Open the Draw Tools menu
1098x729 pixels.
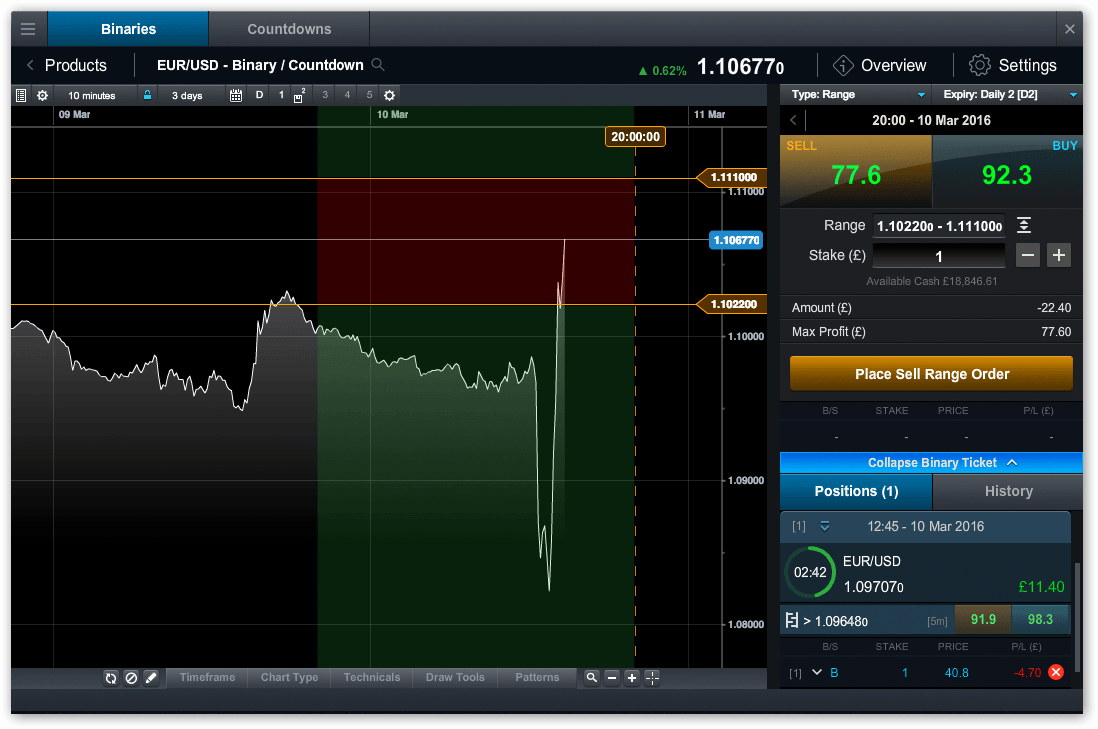pyautogui.click(x=455, y=677)
